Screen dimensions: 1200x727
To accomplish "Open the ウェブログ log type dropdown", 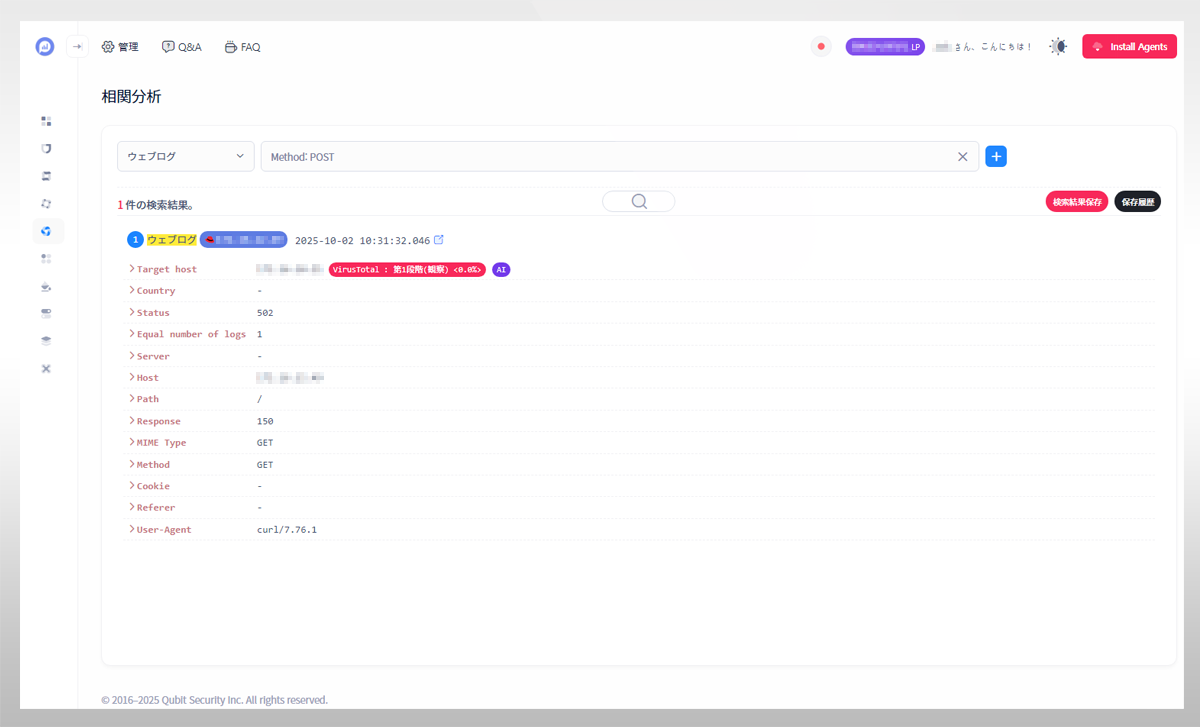I will point(186,157).
